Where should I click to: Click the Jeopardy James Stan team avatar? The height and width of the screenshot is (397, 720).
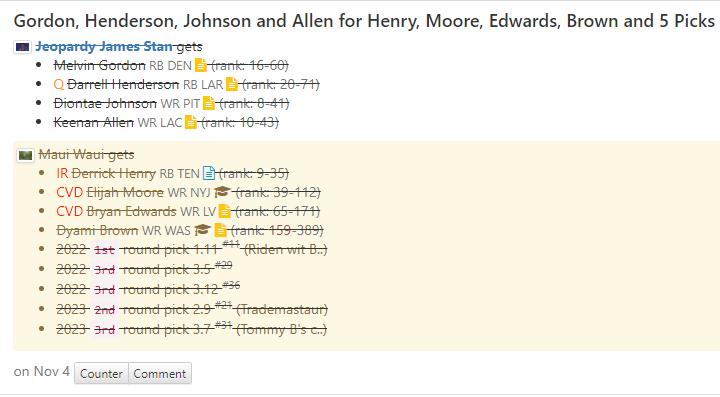point(22,47)
